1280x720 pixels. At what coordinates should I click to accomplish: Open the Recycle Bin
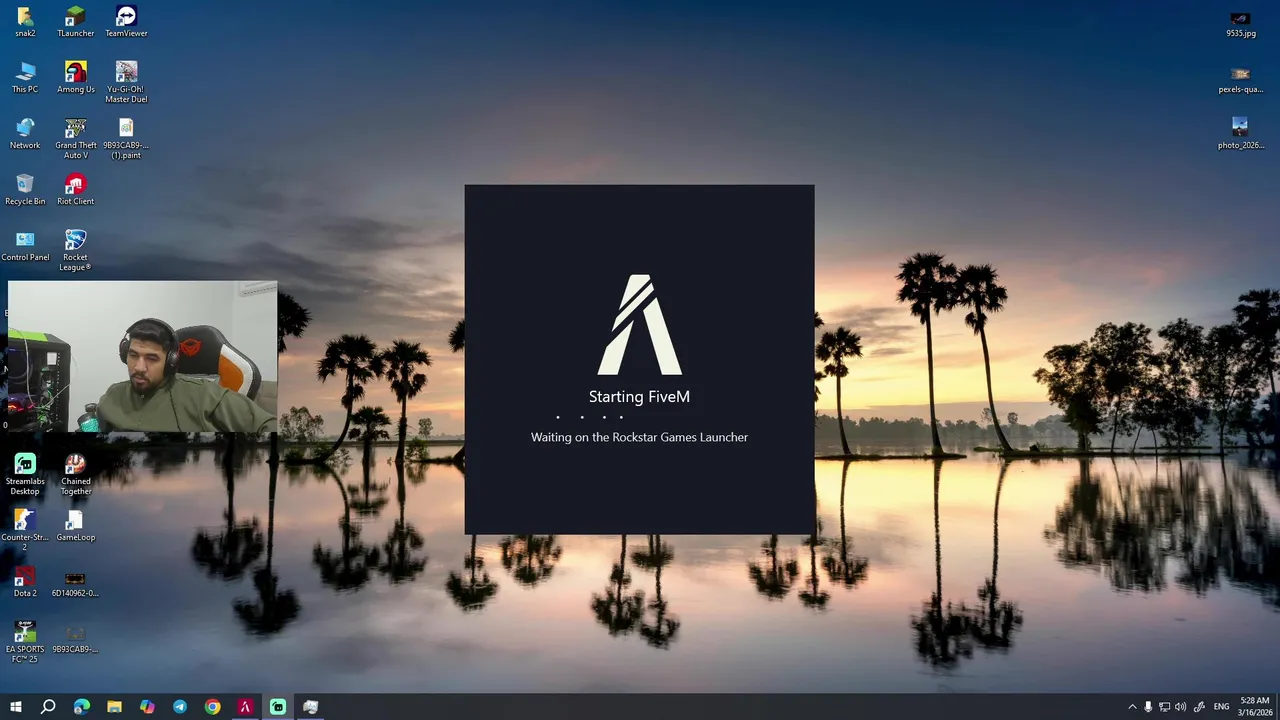point(25,190)
